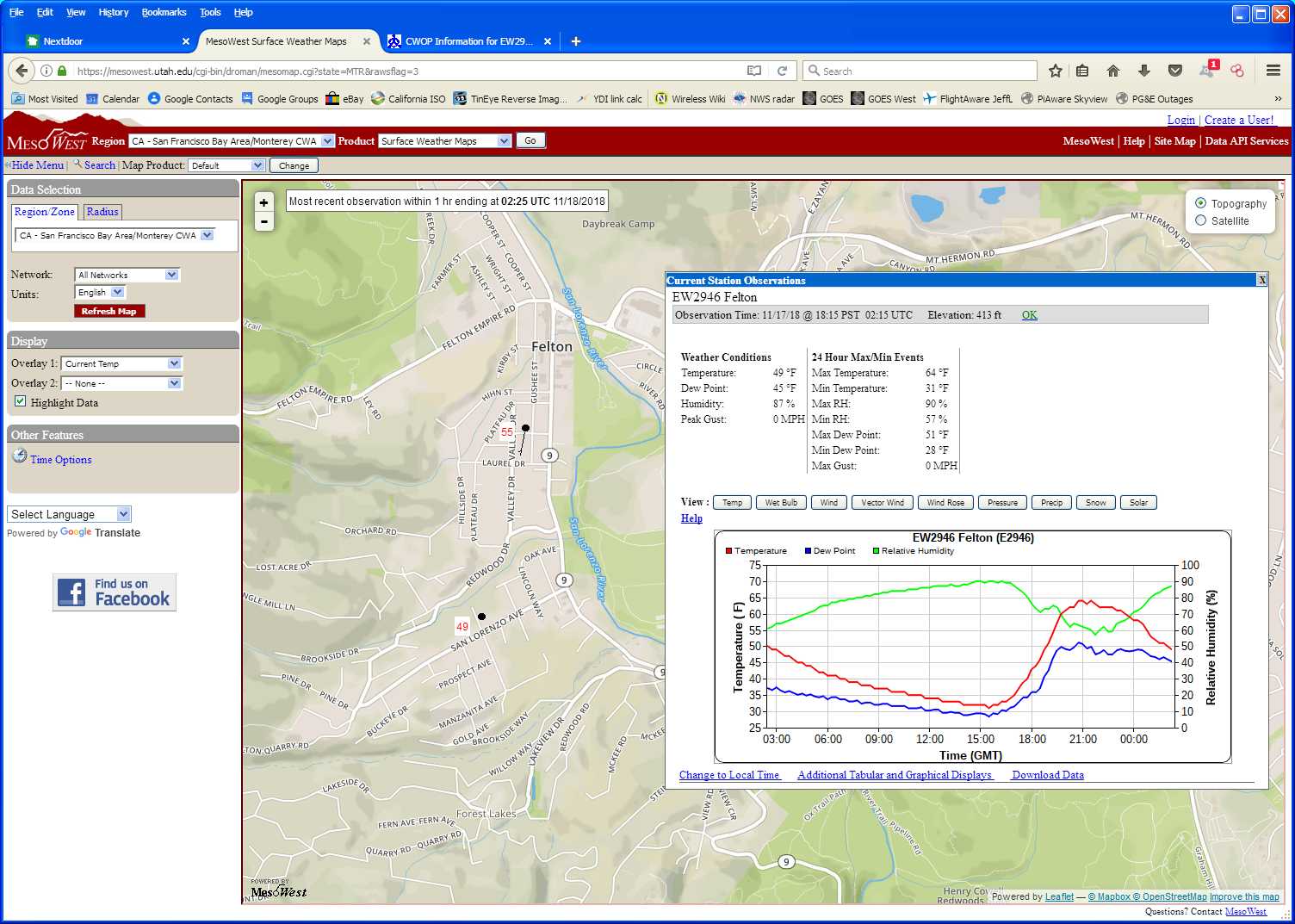Click the Firefox home icon
1295x924 pixels.
pos(1112,71)
